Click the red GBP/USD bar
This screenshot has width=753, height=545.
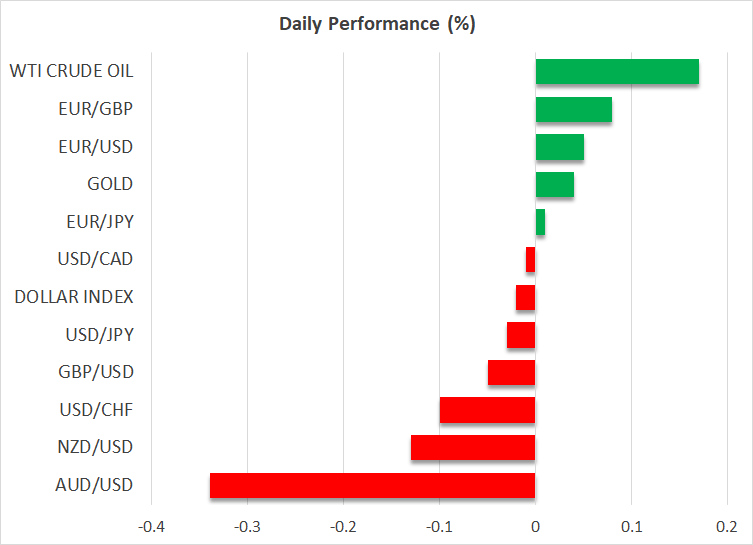point(511,372)
